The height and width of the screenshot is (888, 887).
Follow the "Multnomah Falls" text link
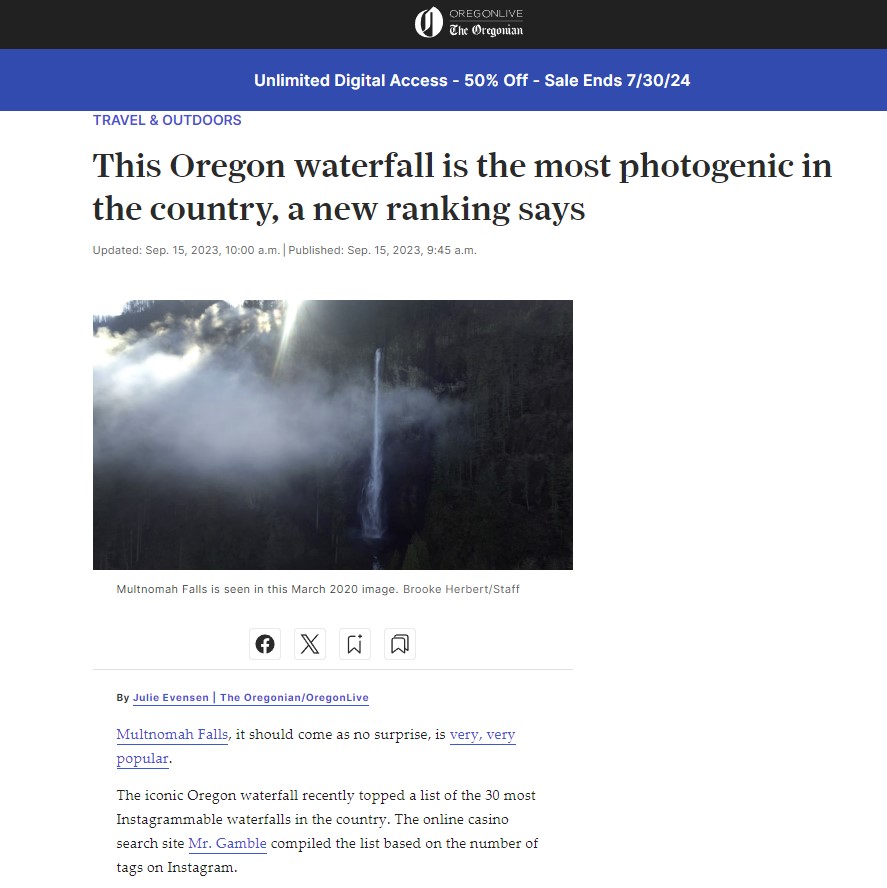point(172,735)
